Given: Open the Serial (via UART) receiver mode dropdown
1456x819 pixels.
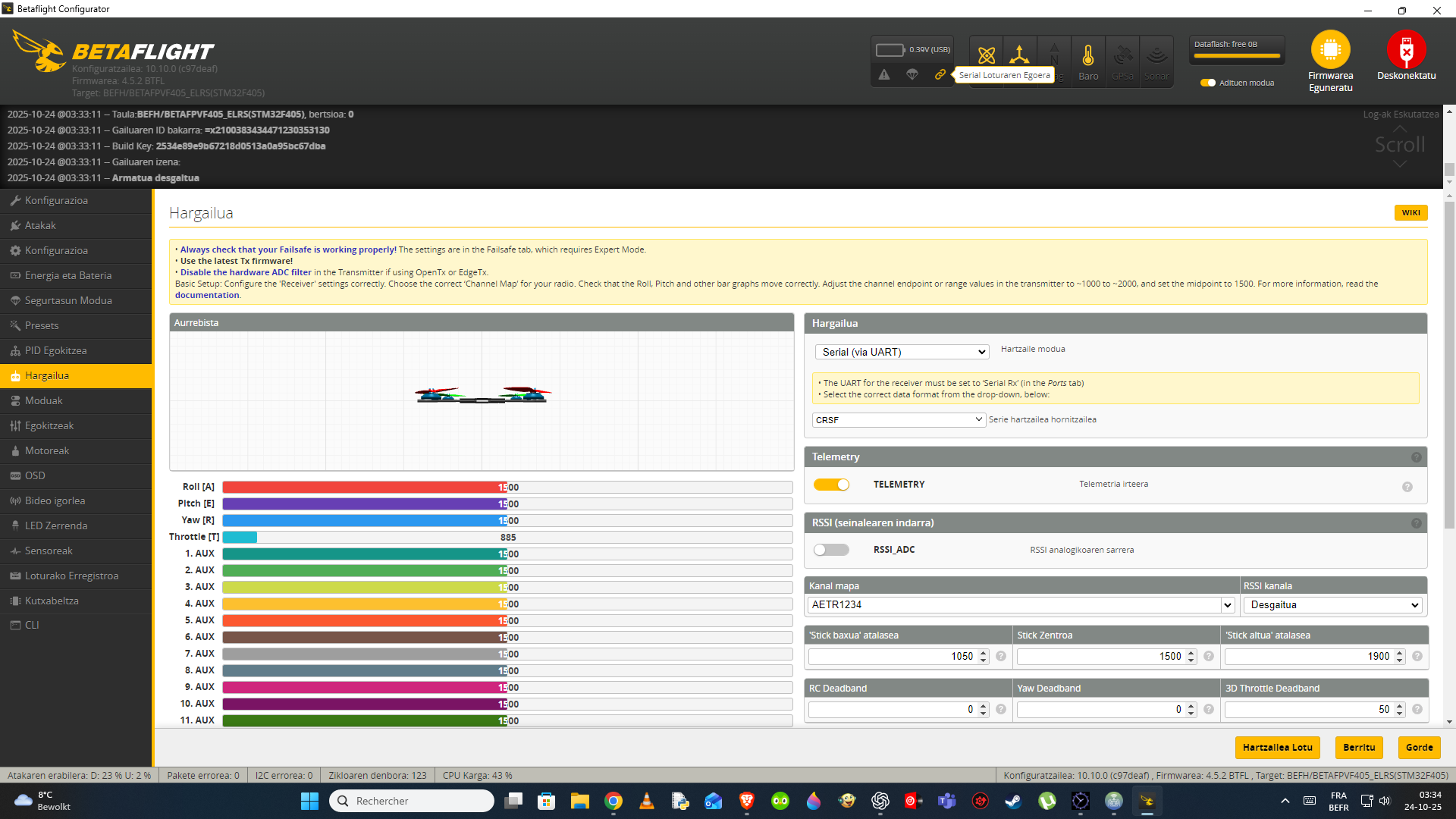Looking at the screenshot, I should tap(902, 352).
